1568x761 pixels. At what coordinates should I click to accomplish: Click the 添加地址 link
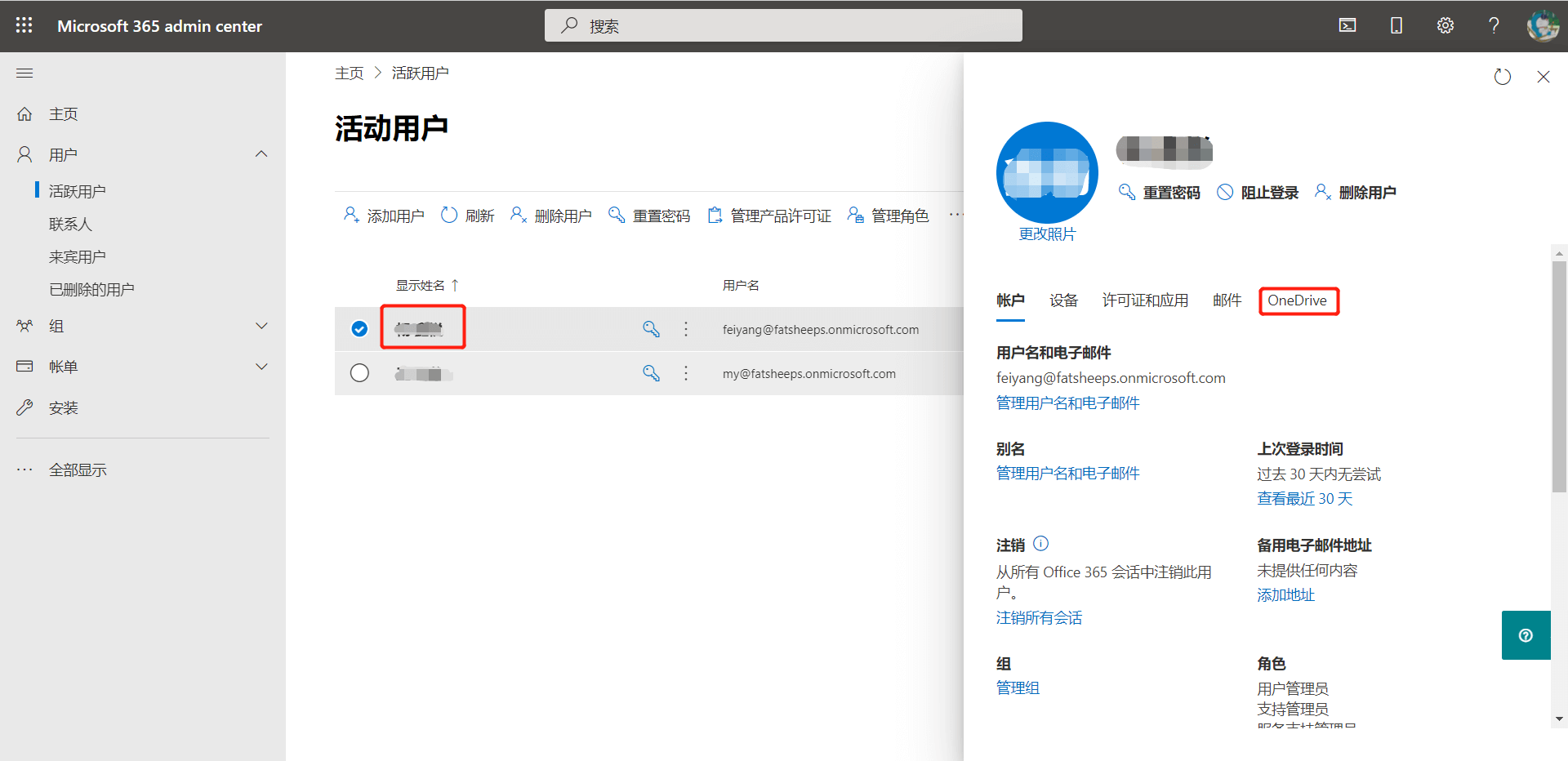tap(1286, 595)
